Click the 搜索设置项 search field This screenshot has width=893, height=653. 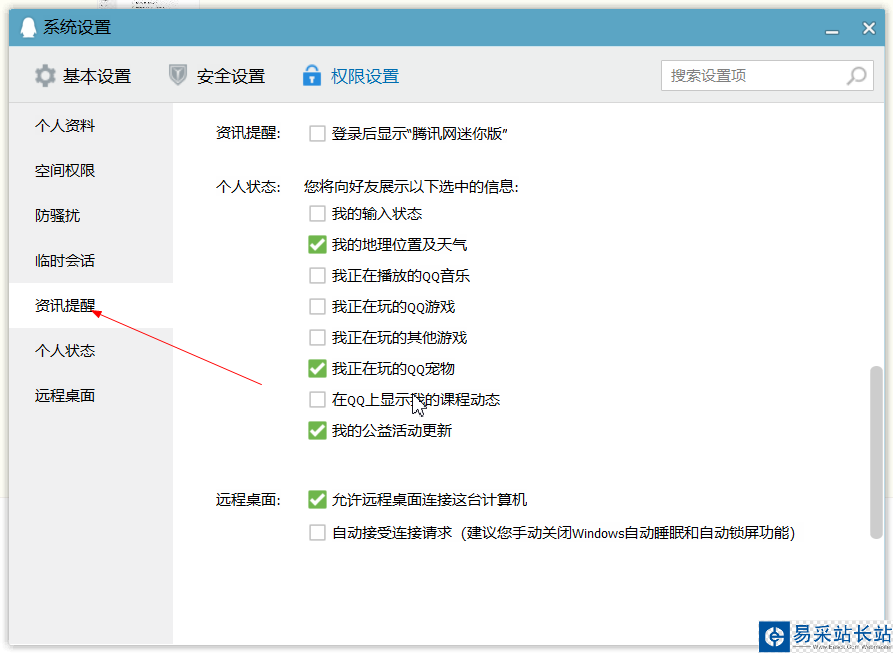(767, 76)
